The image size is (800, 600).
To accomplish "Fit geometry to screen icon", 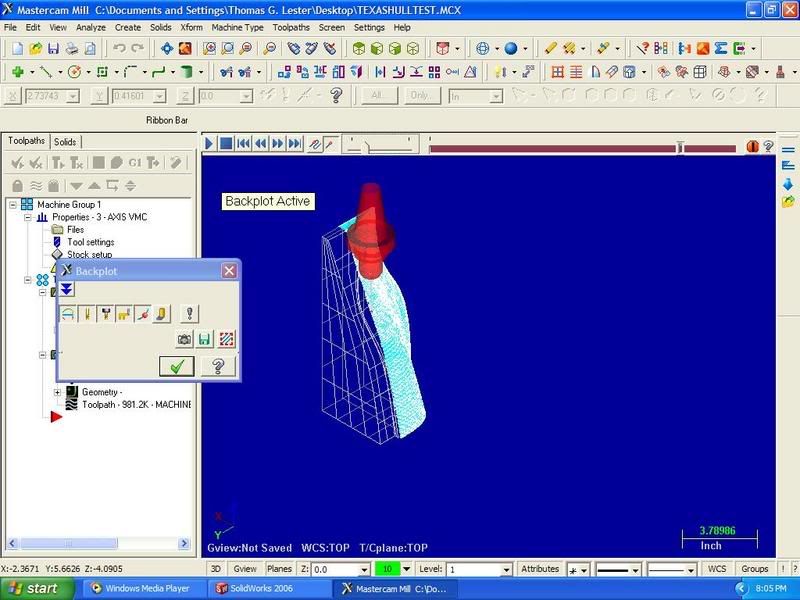I will point(167,48).
